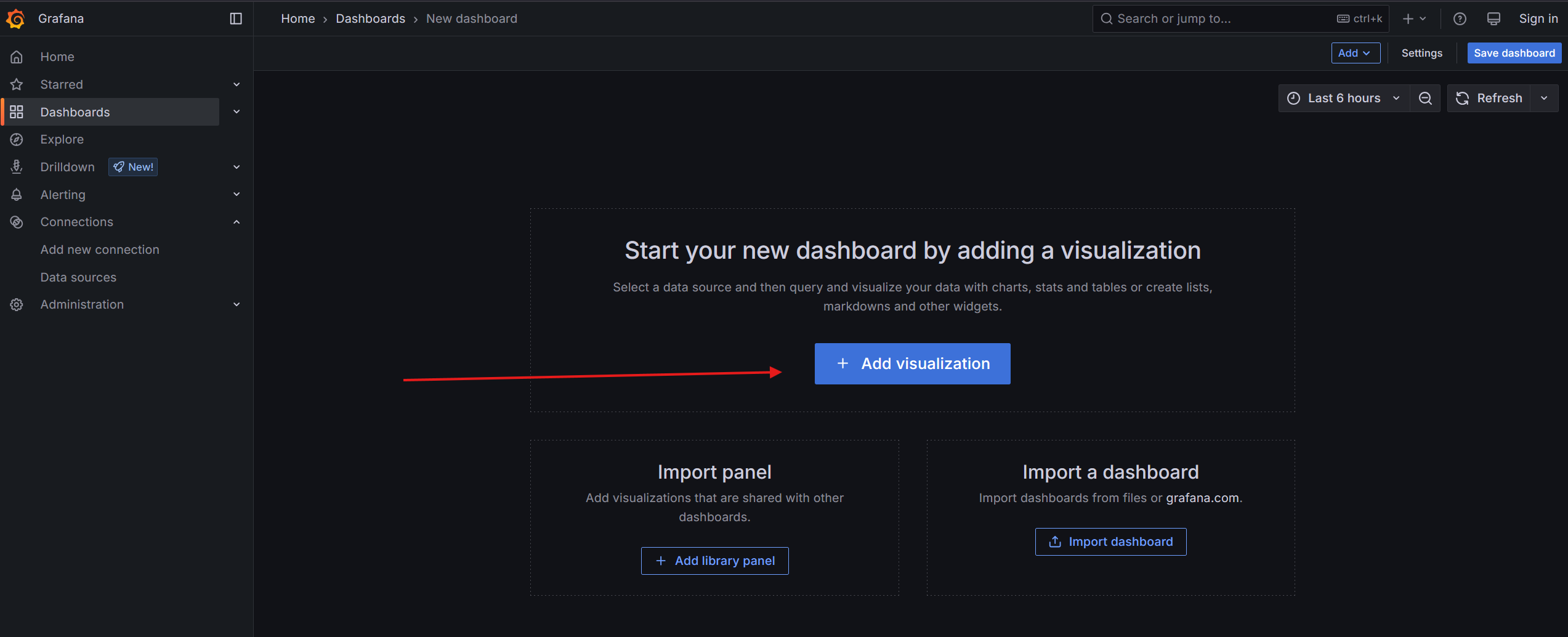Viewport: 1568px width, 637px height.
Task: Open the Explore compass icon
Action: coord(17,140)
